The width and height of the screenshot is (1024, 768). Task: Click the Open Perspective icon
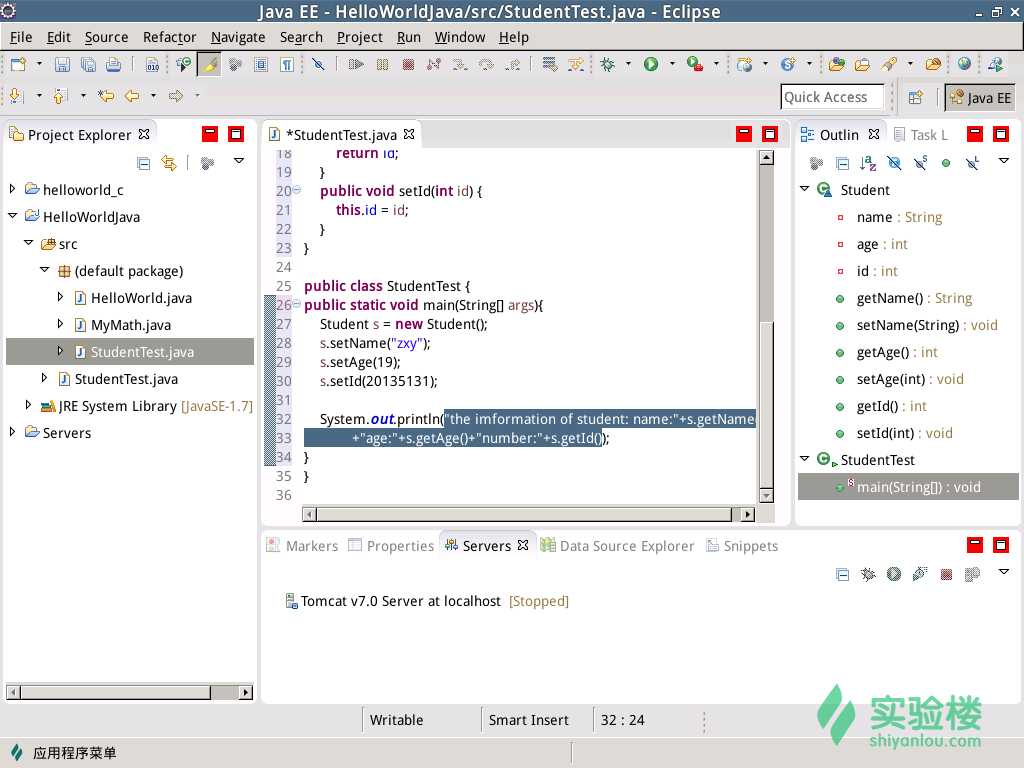click(916, 97)
